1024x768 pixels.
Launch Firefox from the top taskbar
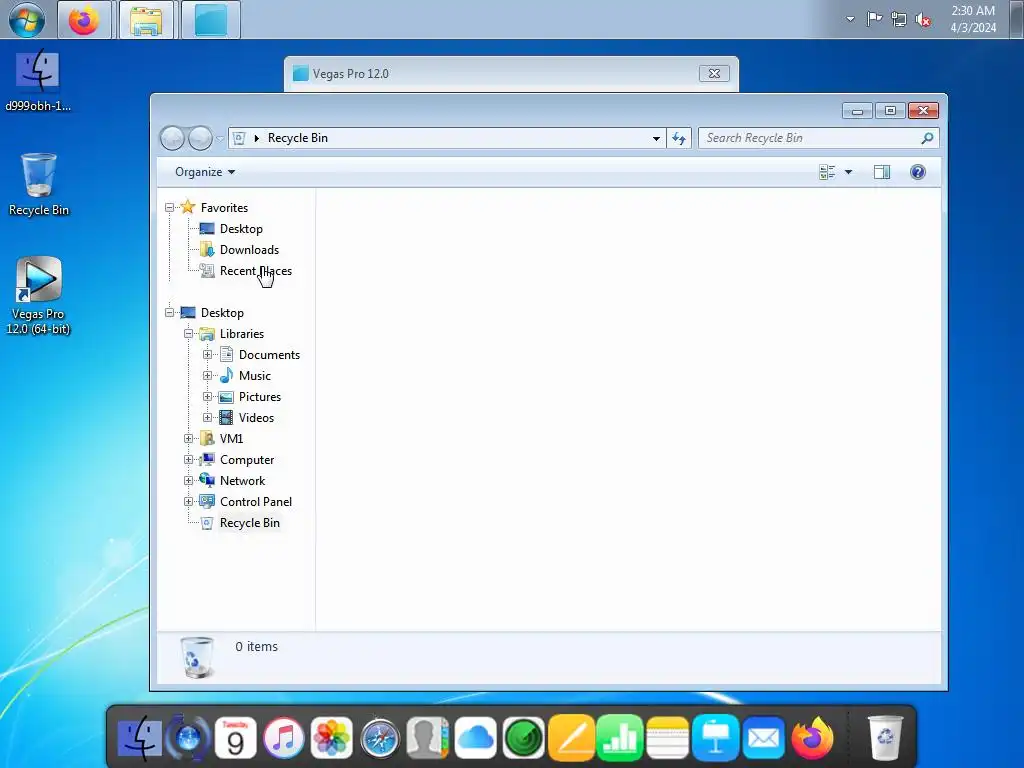point(84,20)
